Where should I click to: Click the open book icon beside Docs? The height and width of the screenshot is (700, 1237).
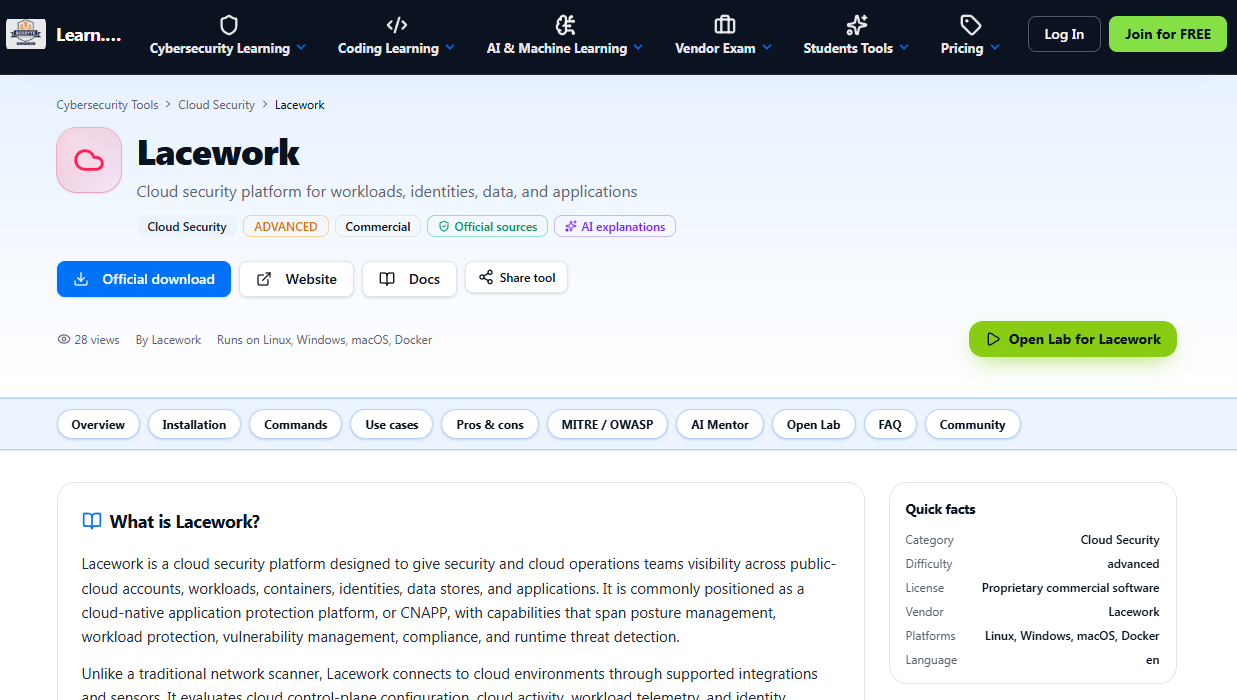click(x=387, y=279)
